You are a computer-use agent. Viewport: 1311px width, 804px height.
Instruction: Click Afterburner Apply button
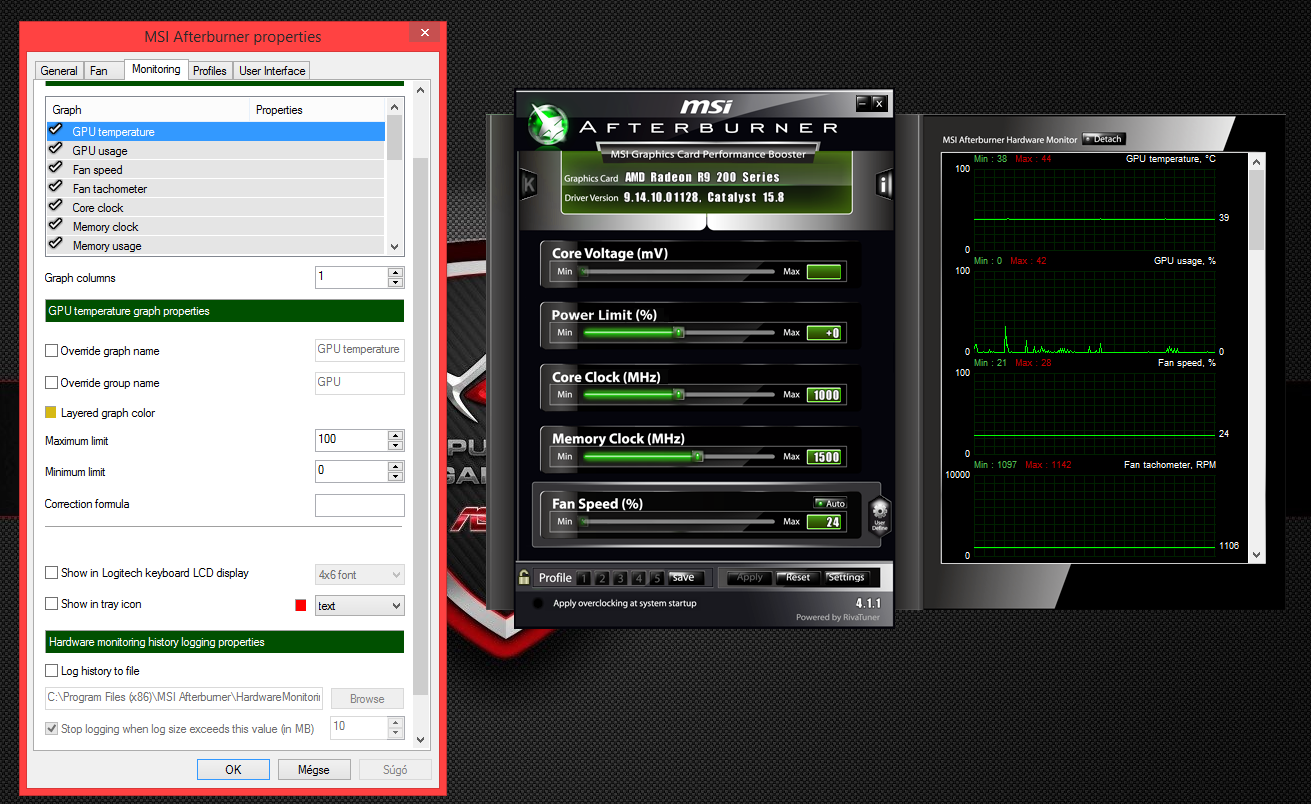click(x=750, y=578)
